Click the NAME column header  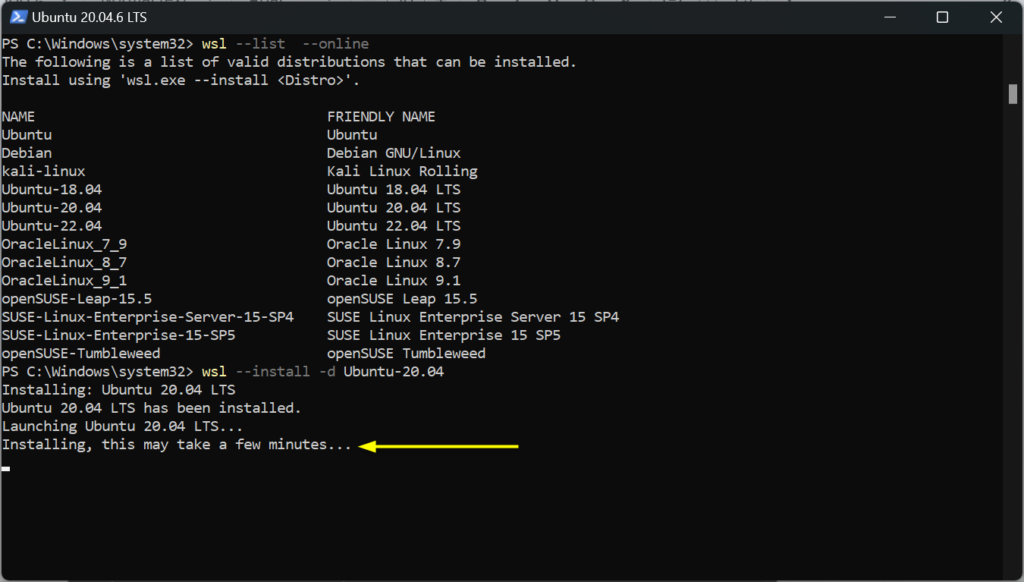18,117
